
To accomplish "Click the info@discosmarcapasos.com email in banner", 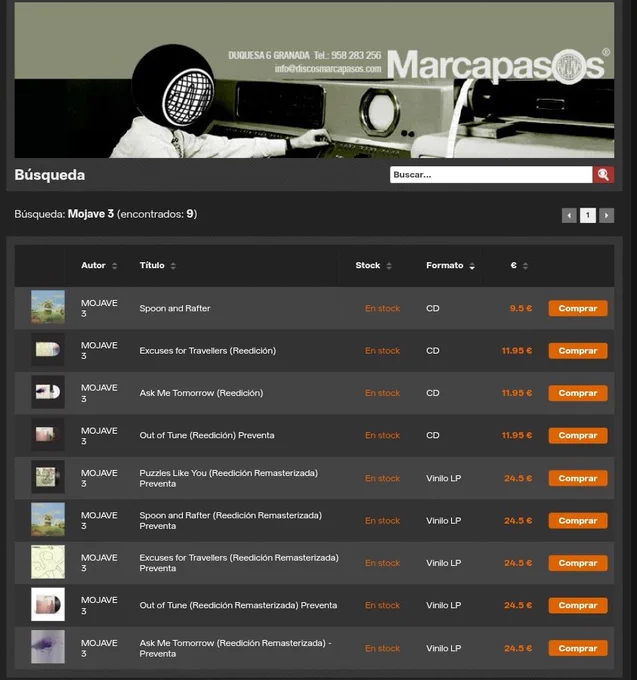I will click(x=328, y=69).
